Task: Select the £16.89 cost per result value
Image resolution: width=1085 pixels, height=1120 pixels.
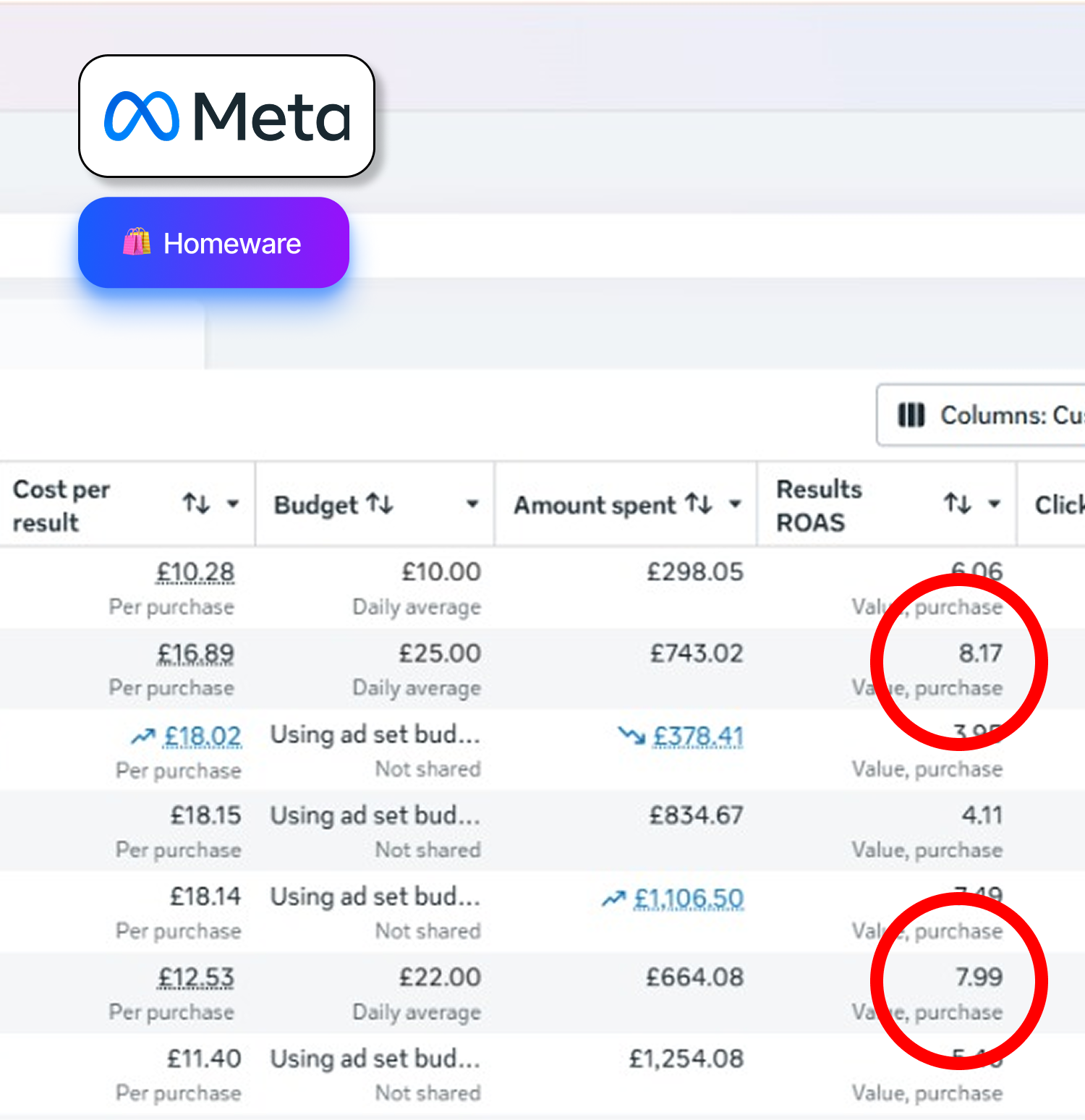Action: [x=196, y=654]
